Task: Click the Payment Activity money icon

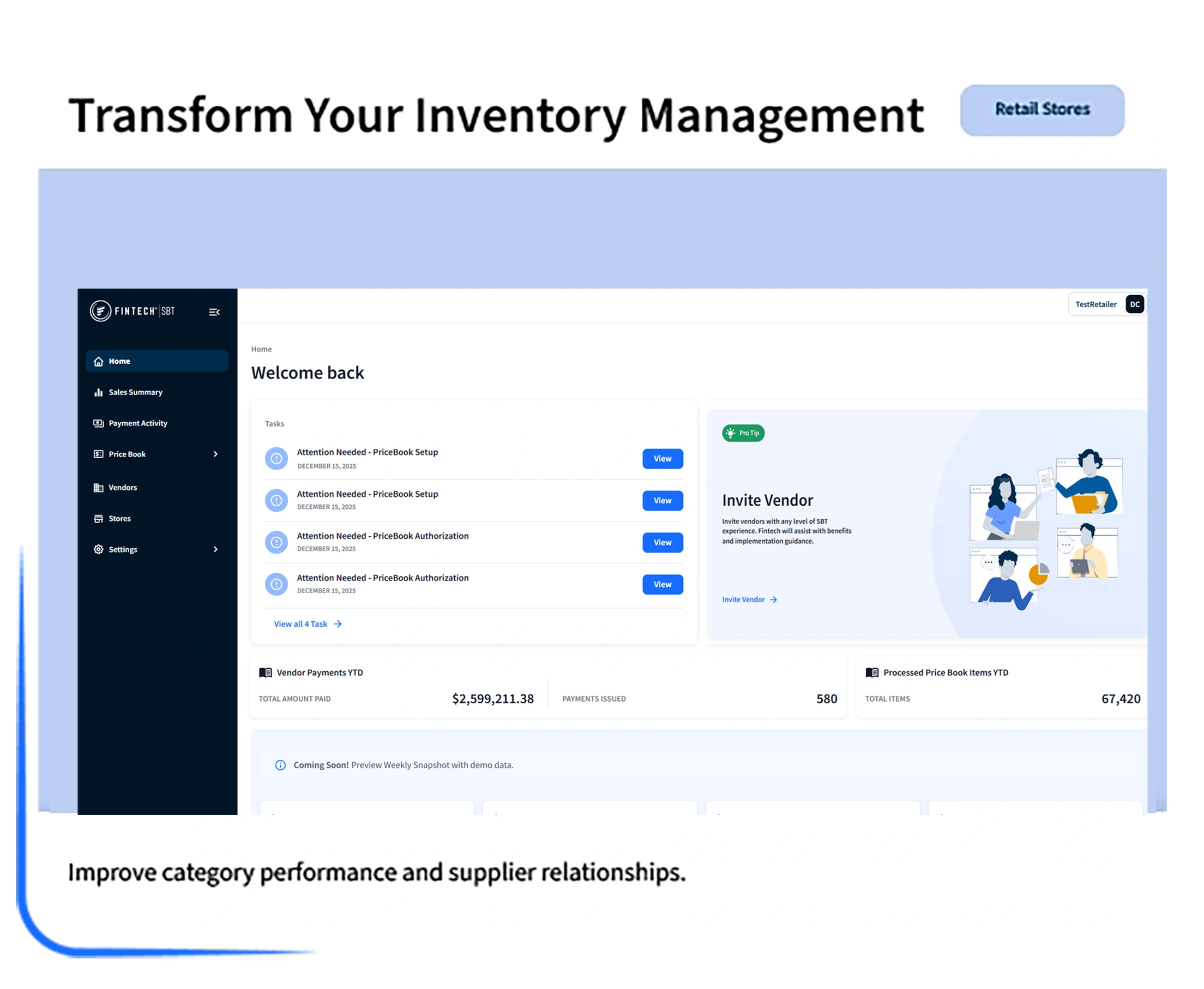Action: (x=99, y=423)
